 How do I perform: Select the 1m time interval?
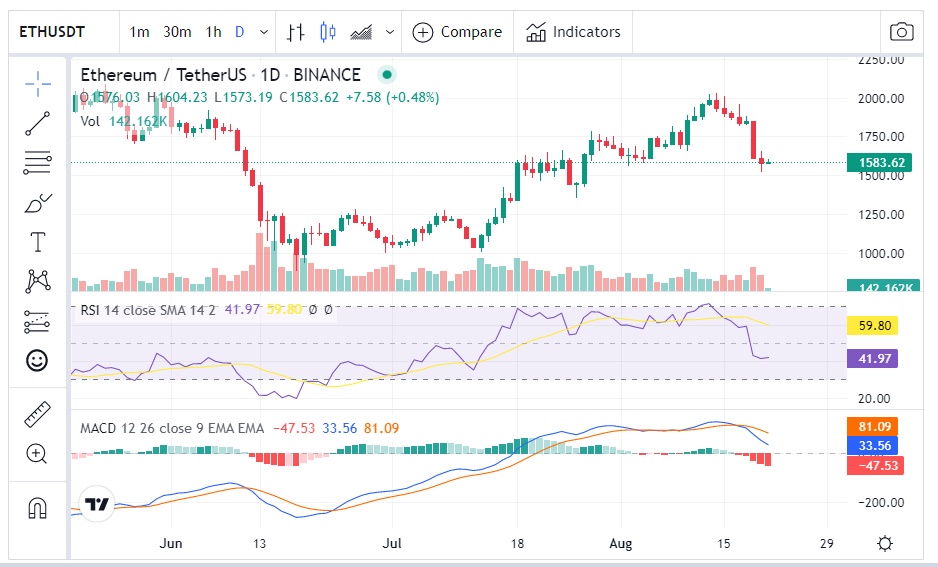tap(139, 32)
